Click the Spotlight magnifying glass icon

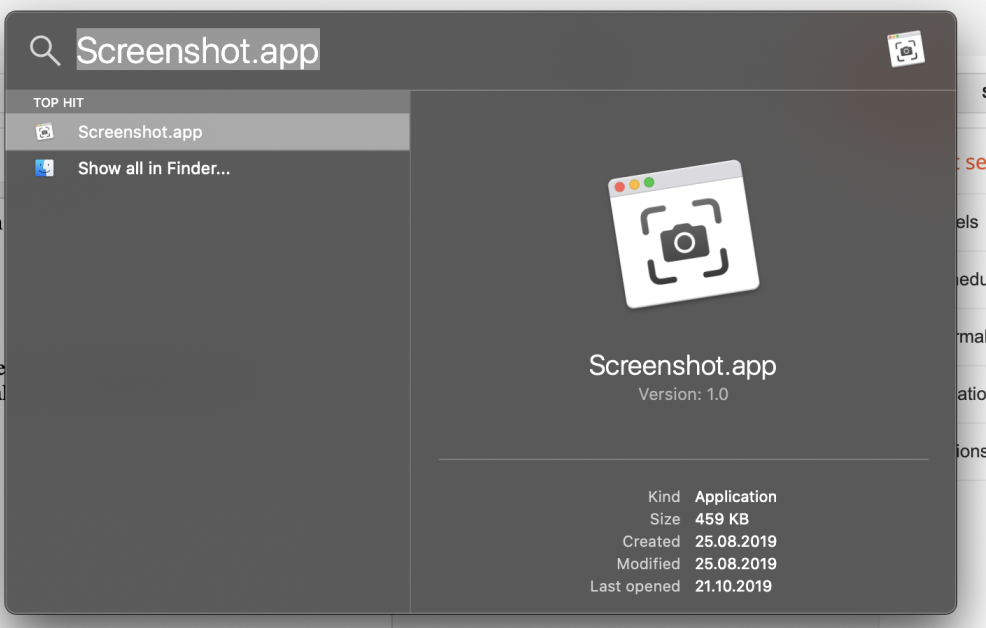point(45,50)
